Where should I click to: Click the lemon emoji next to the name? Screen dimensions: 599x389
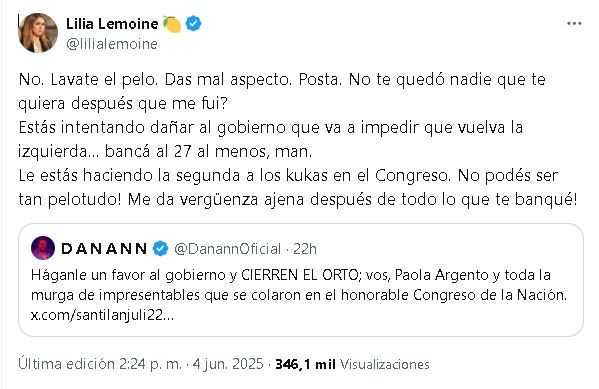pos(172,24)
